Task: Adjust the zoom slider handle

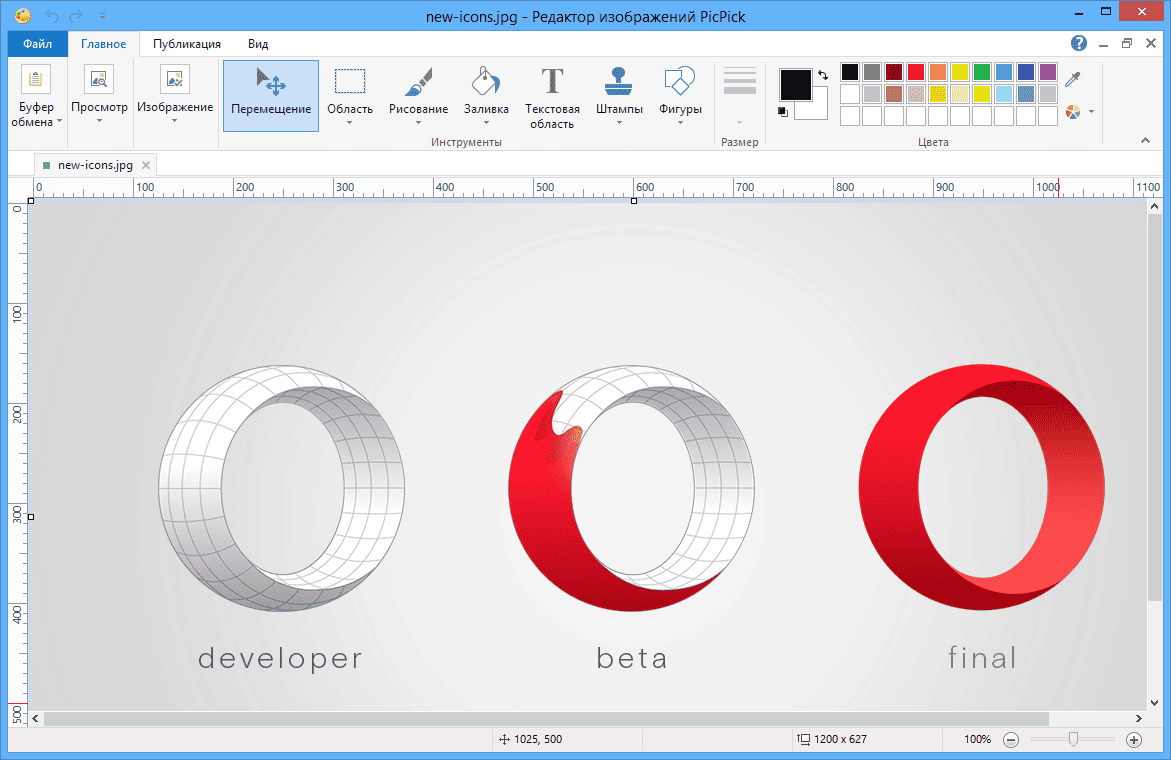Action: pos(1073,739)
